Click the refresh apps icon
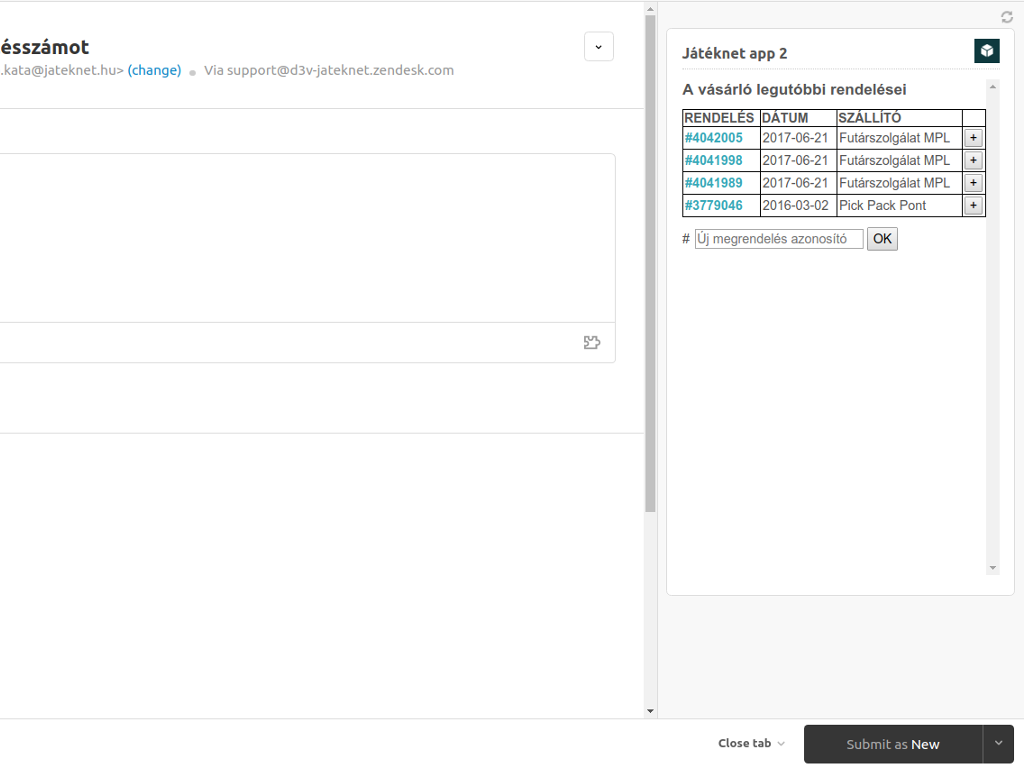The width and height of the screenshot is (1024, 768). [x=1007, y=17]
